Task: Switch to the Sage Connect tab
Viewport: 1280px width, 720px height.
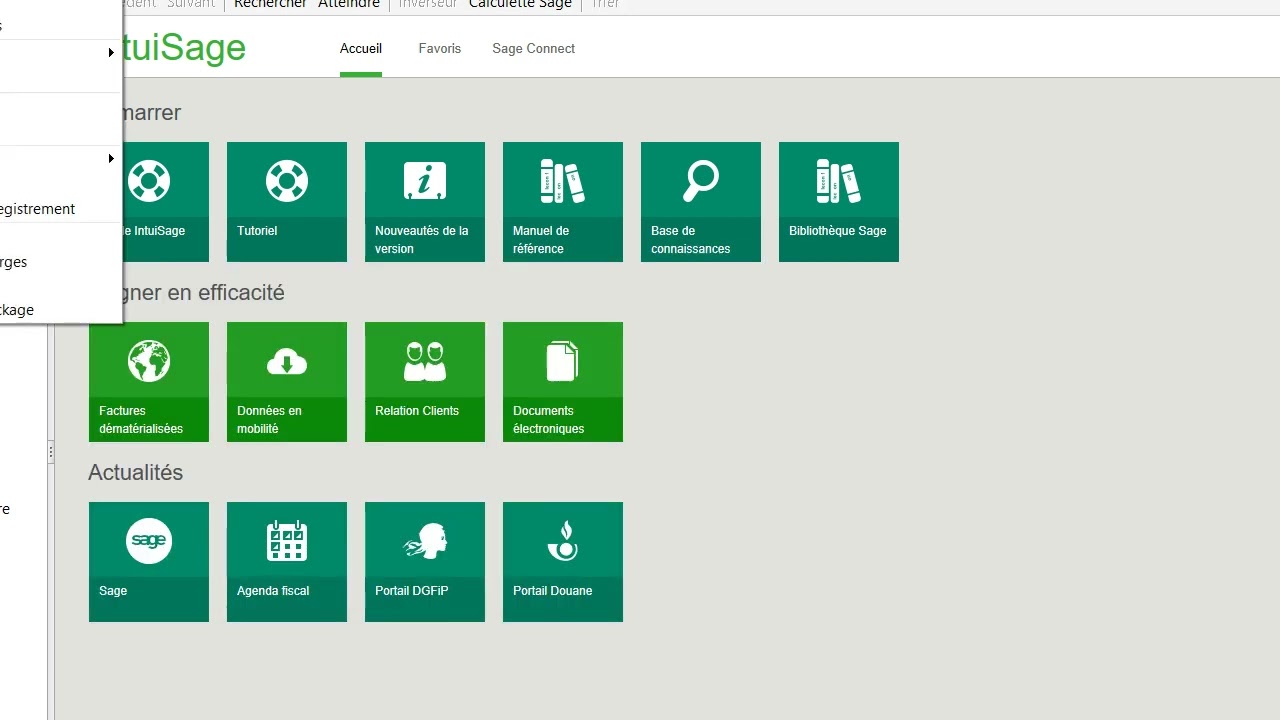Action: point(534,48)
